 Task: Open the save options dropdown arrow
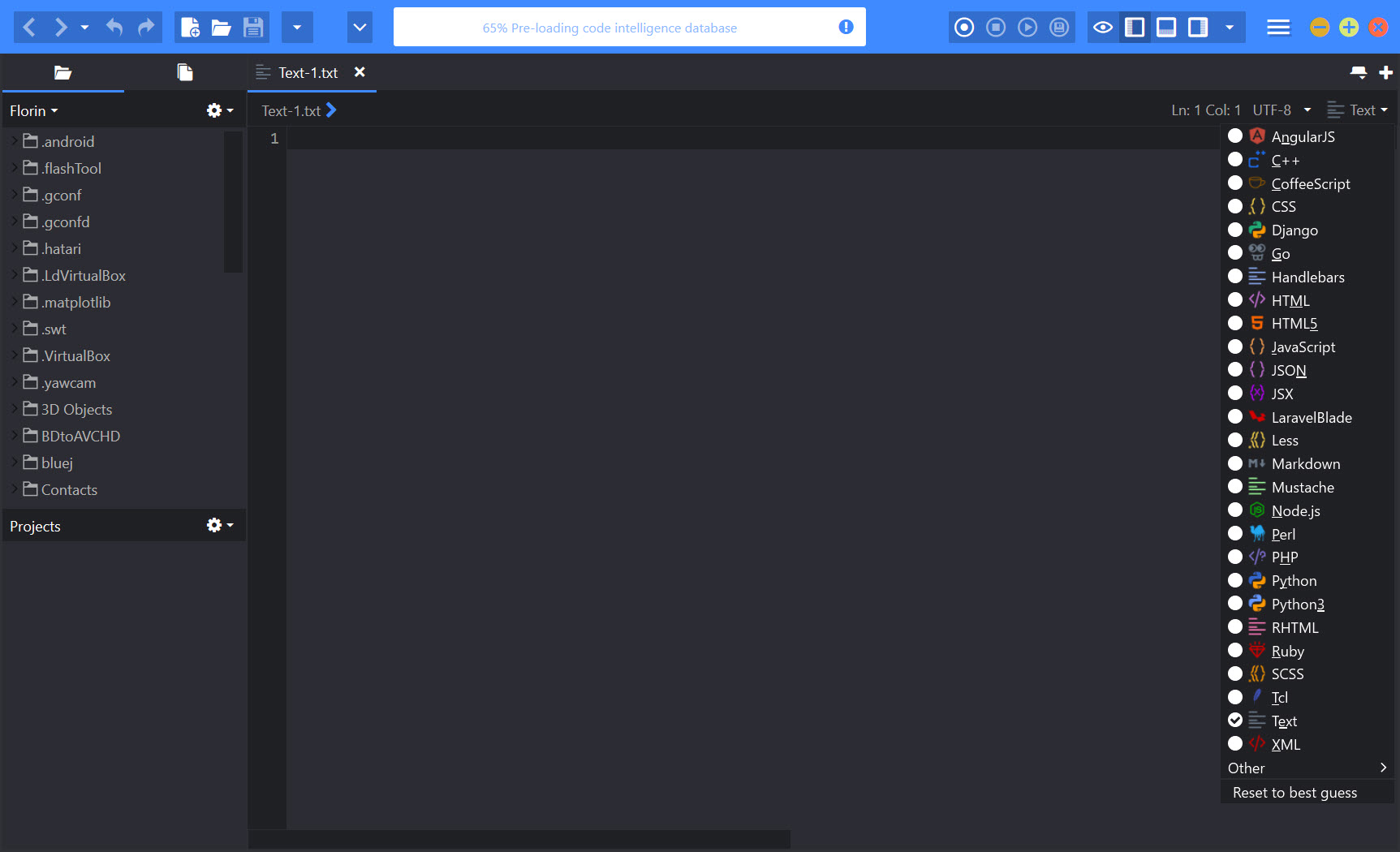pyautogui.click(x=297, y=28)
